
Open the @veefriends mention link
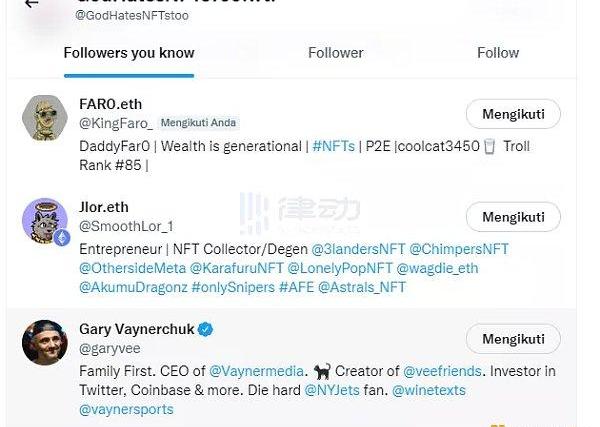tap(442, 371)
